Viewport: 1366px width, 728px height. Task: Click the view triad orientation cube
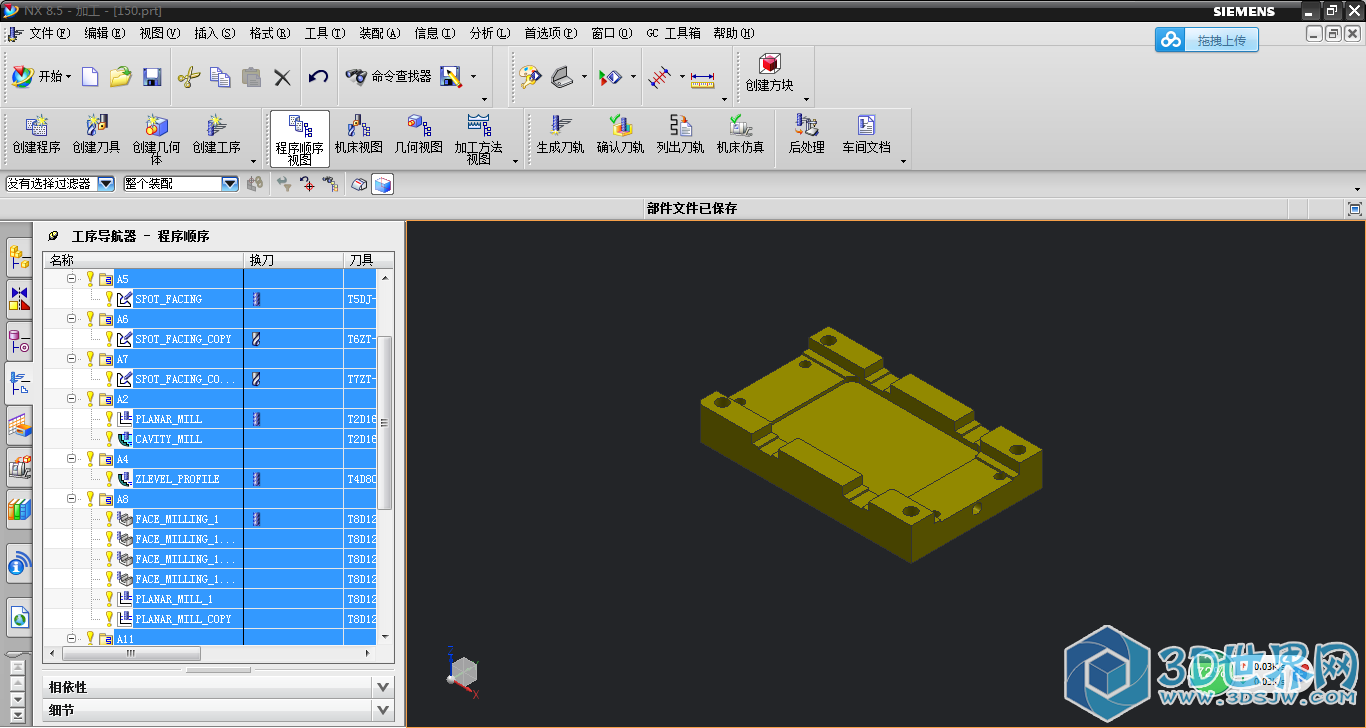464,673
